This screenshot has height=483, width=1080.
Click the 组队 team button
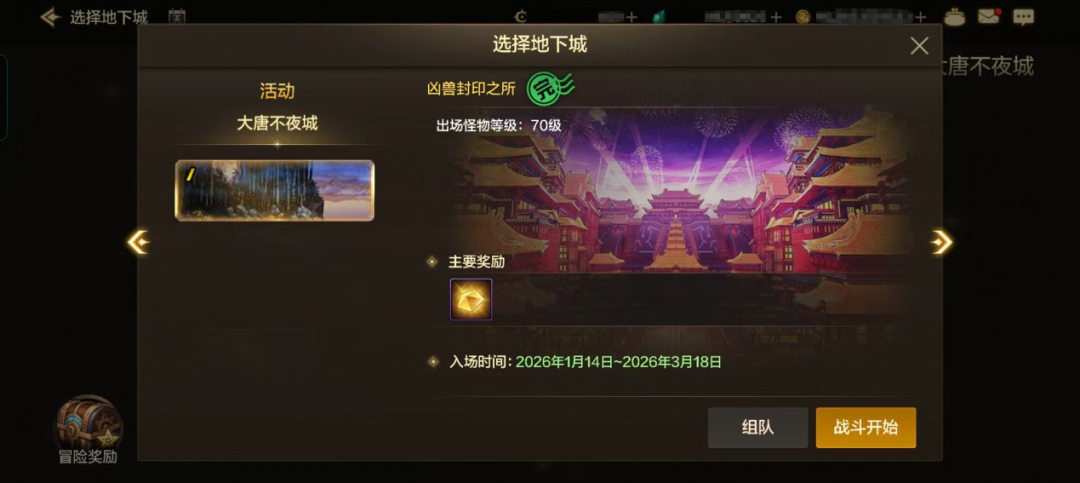tap(758, 428)
